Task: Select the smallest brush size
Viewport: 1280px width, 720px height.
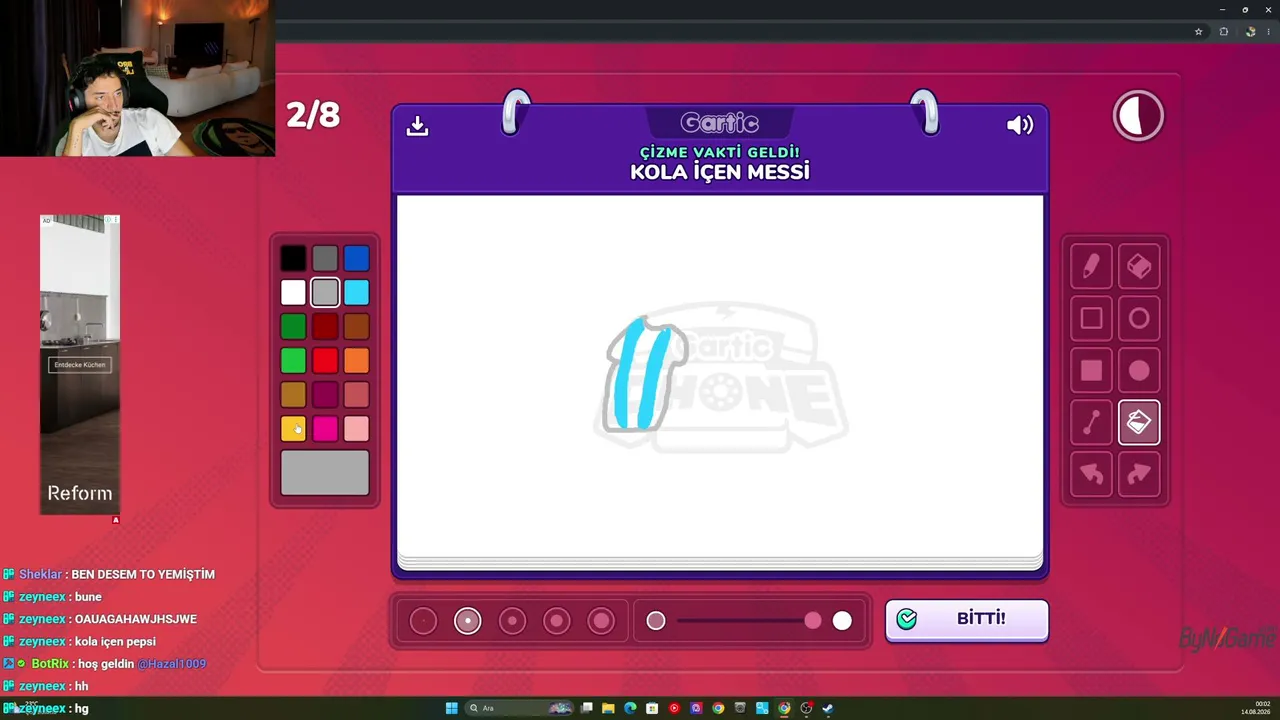Action: coord(423,621)
